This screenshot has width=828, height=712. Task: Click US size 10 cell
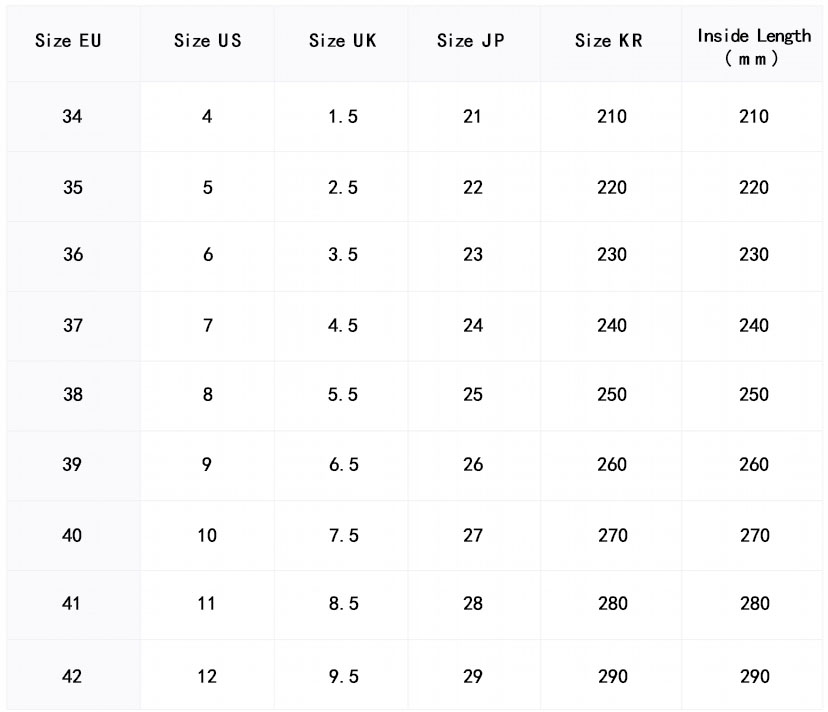click(207, 535)
